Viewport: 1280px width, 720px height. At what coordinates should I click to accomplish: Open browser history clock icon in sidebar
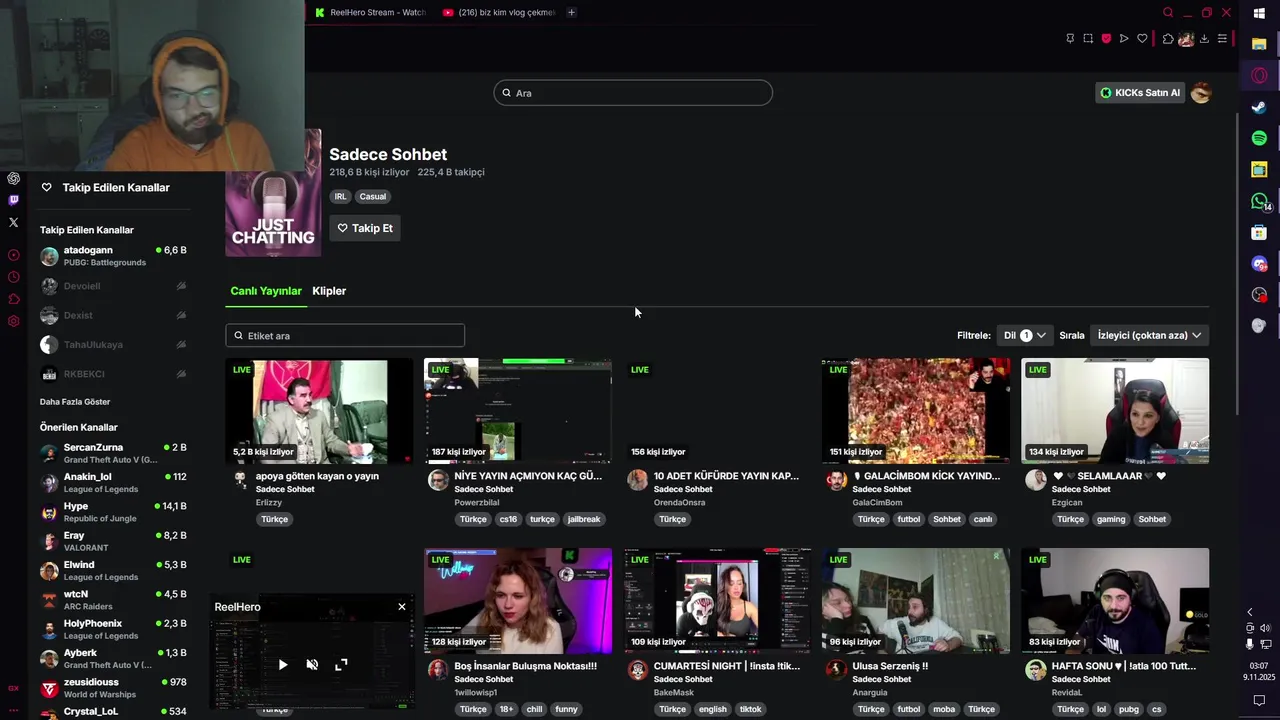point(14,277)
